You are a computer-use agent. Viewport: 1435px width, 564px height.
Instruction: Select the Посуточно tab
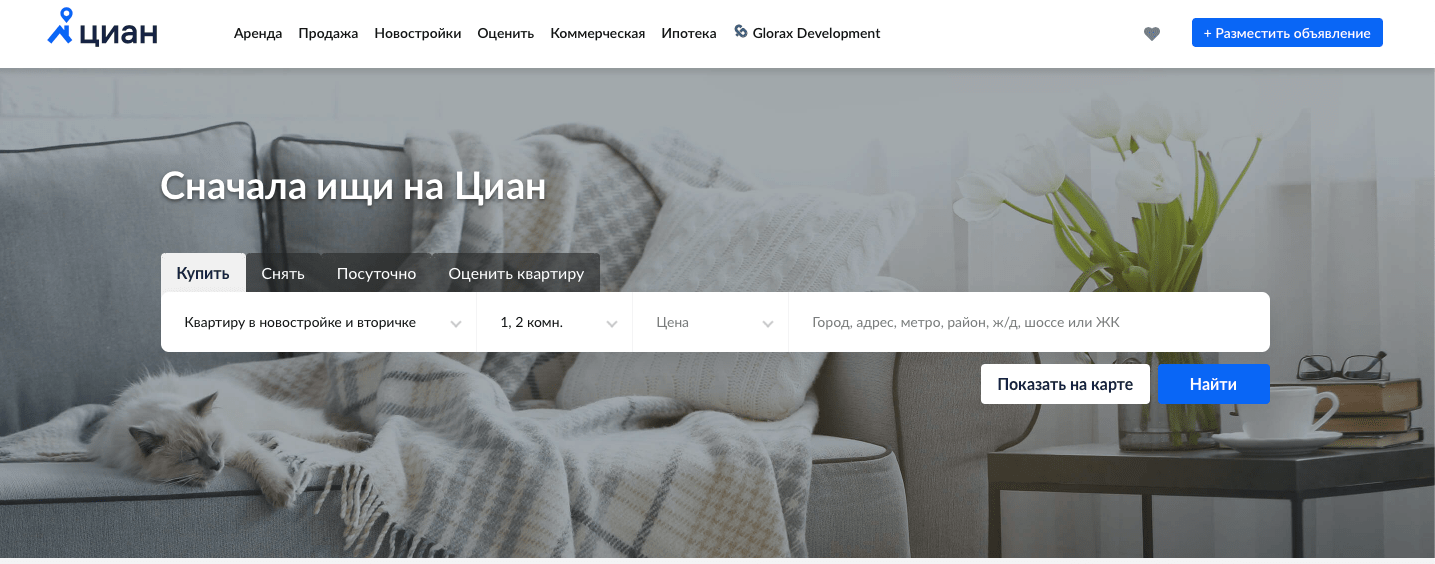pos(376,273)
